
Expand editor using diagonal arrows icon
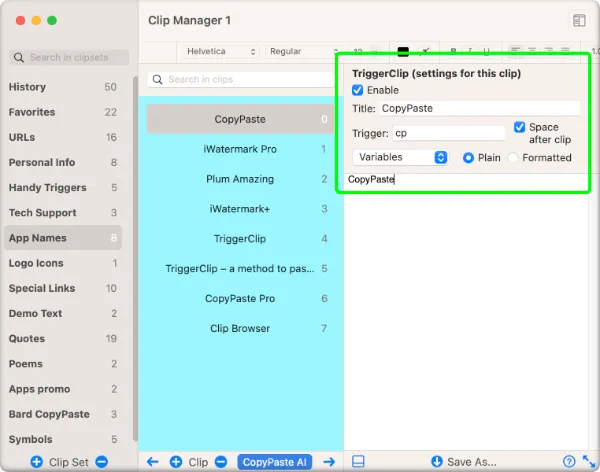[x=589, y=461]
